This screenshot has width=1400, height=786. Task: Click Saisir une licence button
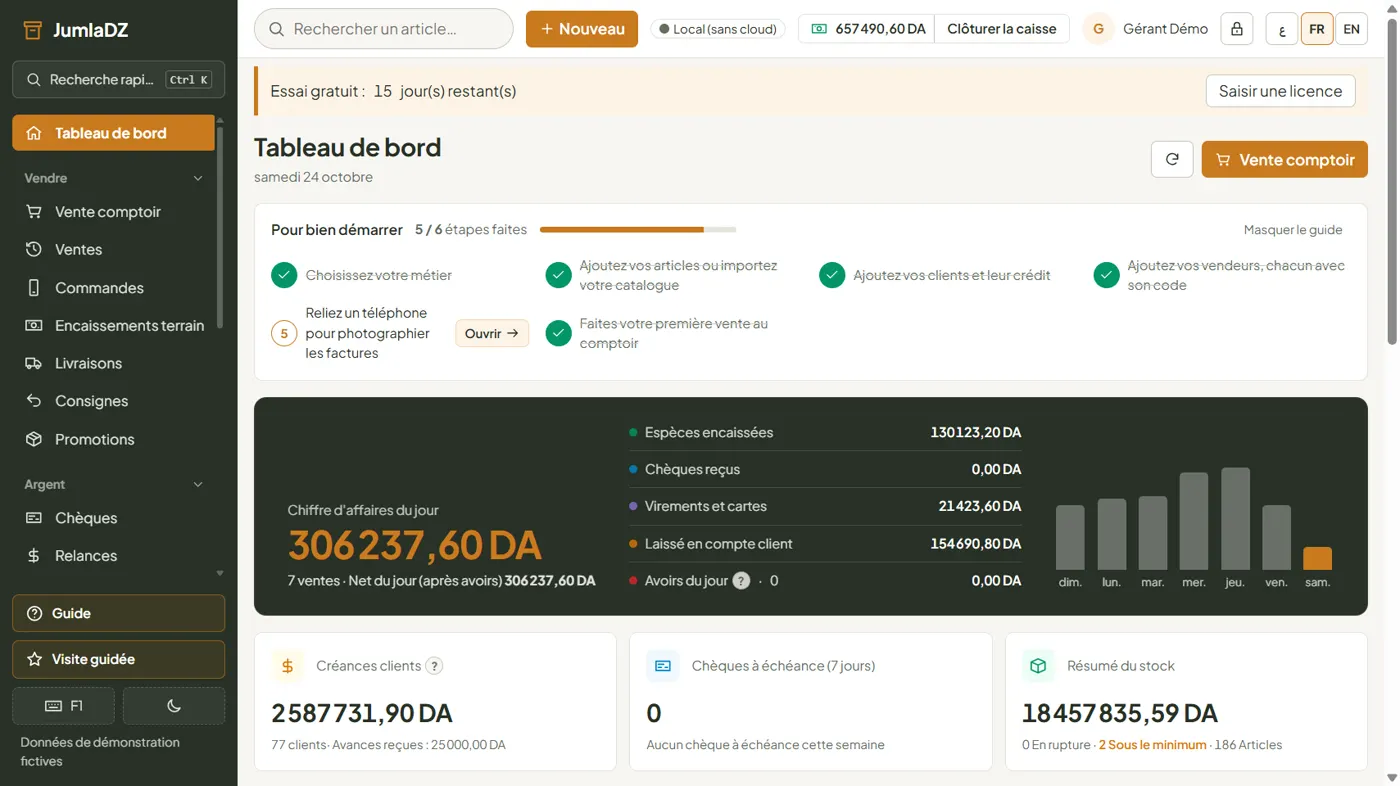click(1280, 91)
